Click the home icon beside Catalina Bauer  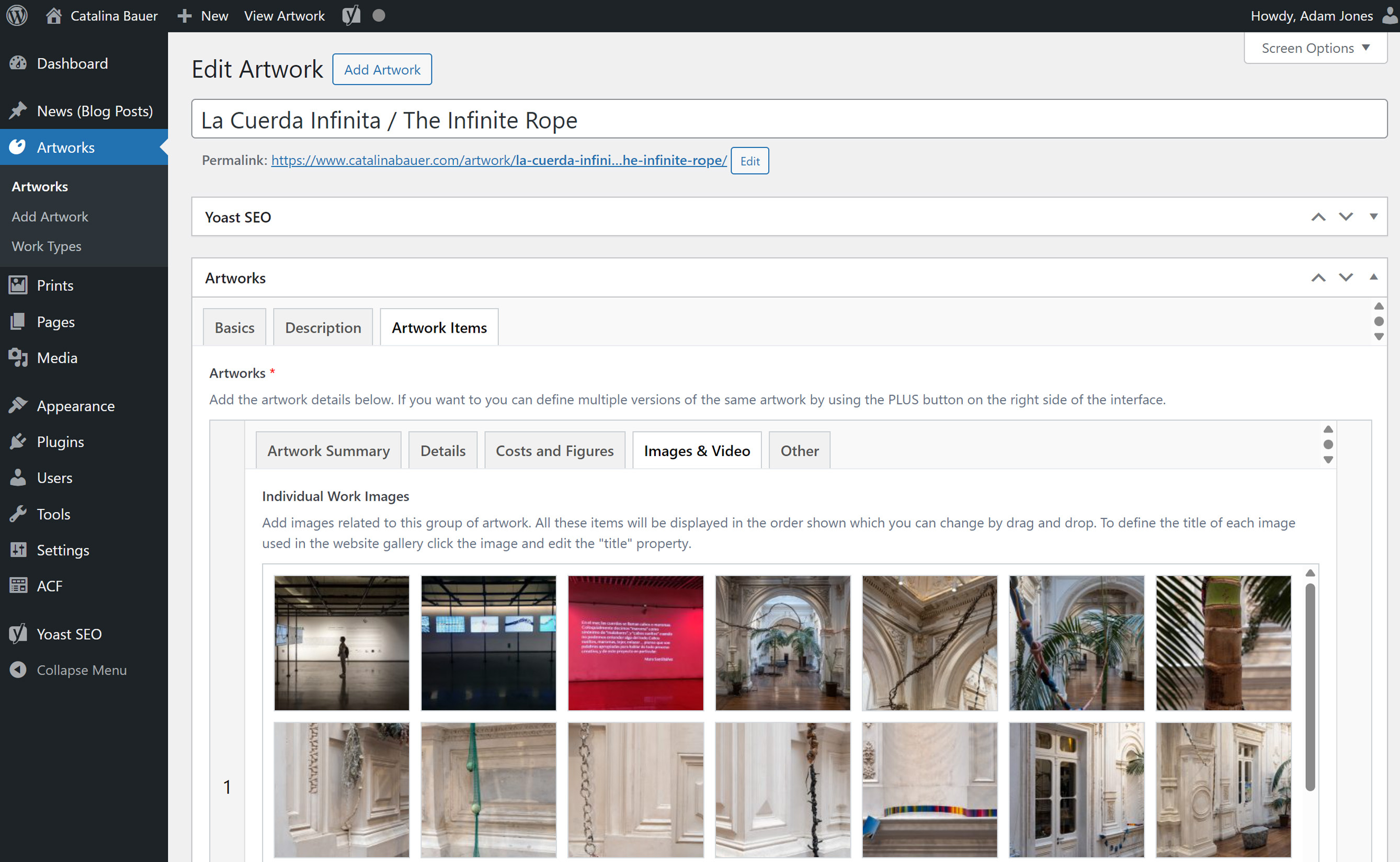54,15
